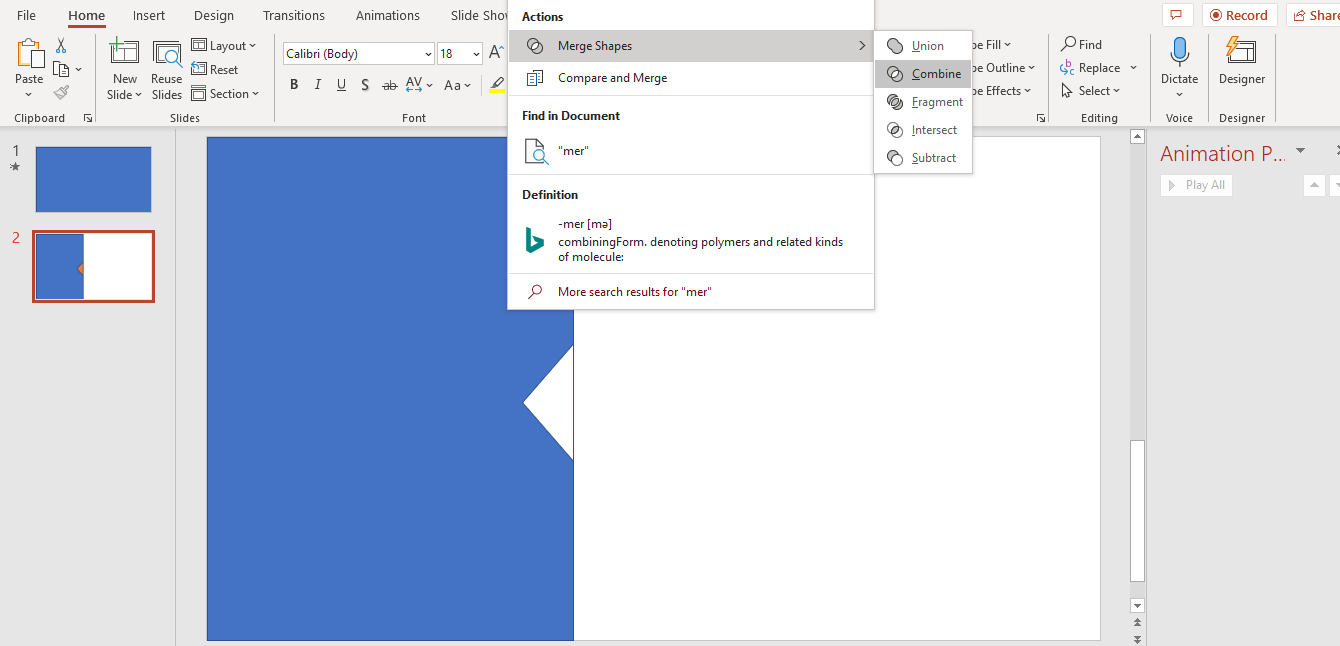
Task: Open Shape Outline dropdown
Action: tap(1001, 68)
